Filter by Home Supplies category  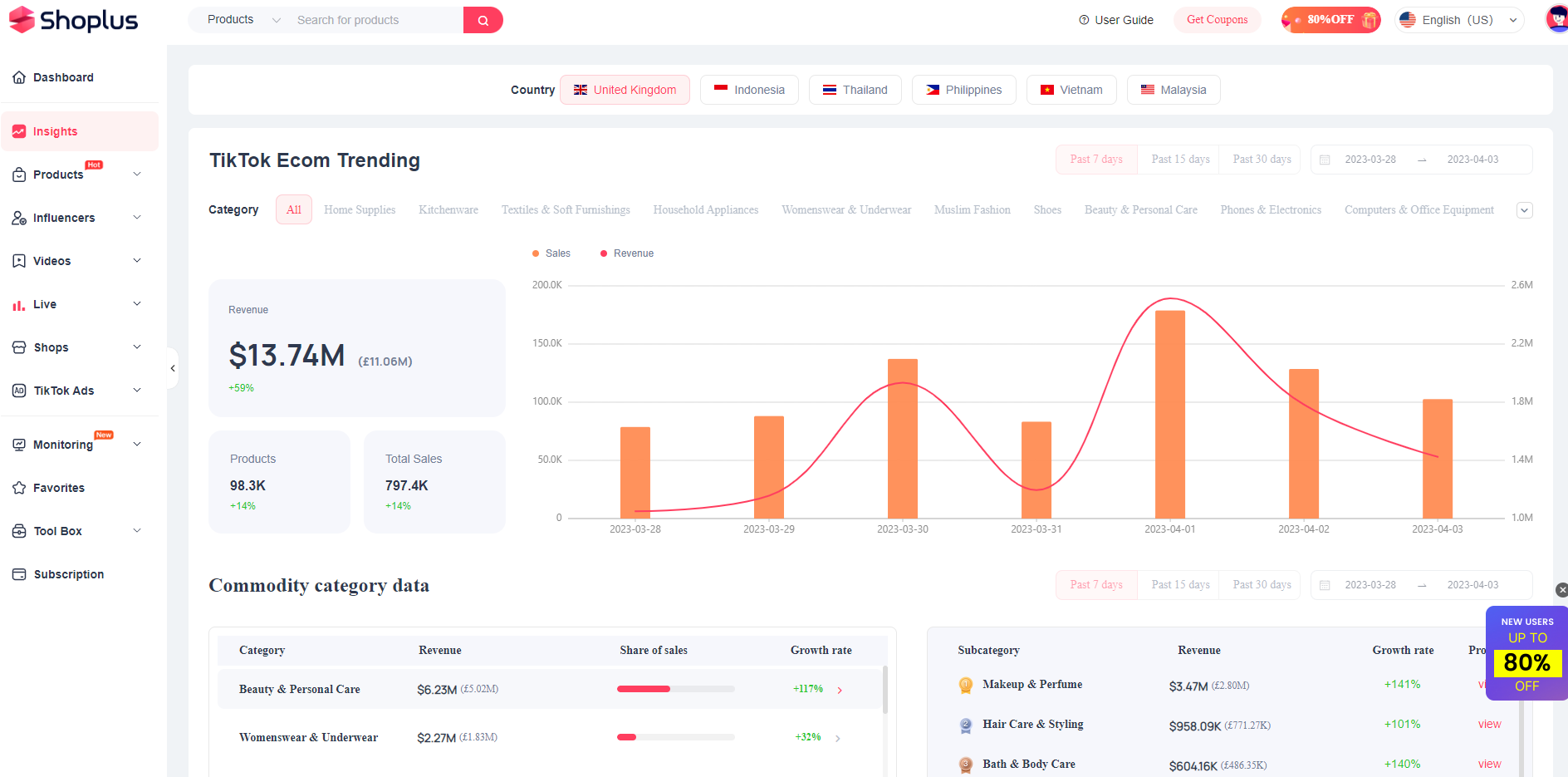click(x=360, y=210)
